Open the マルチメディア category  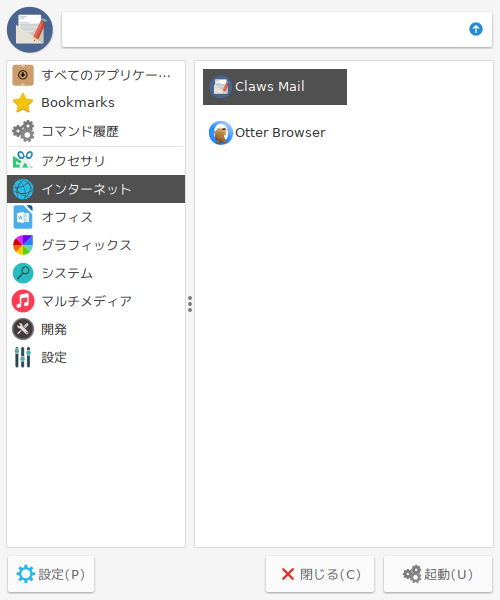[x=96, y=302]
